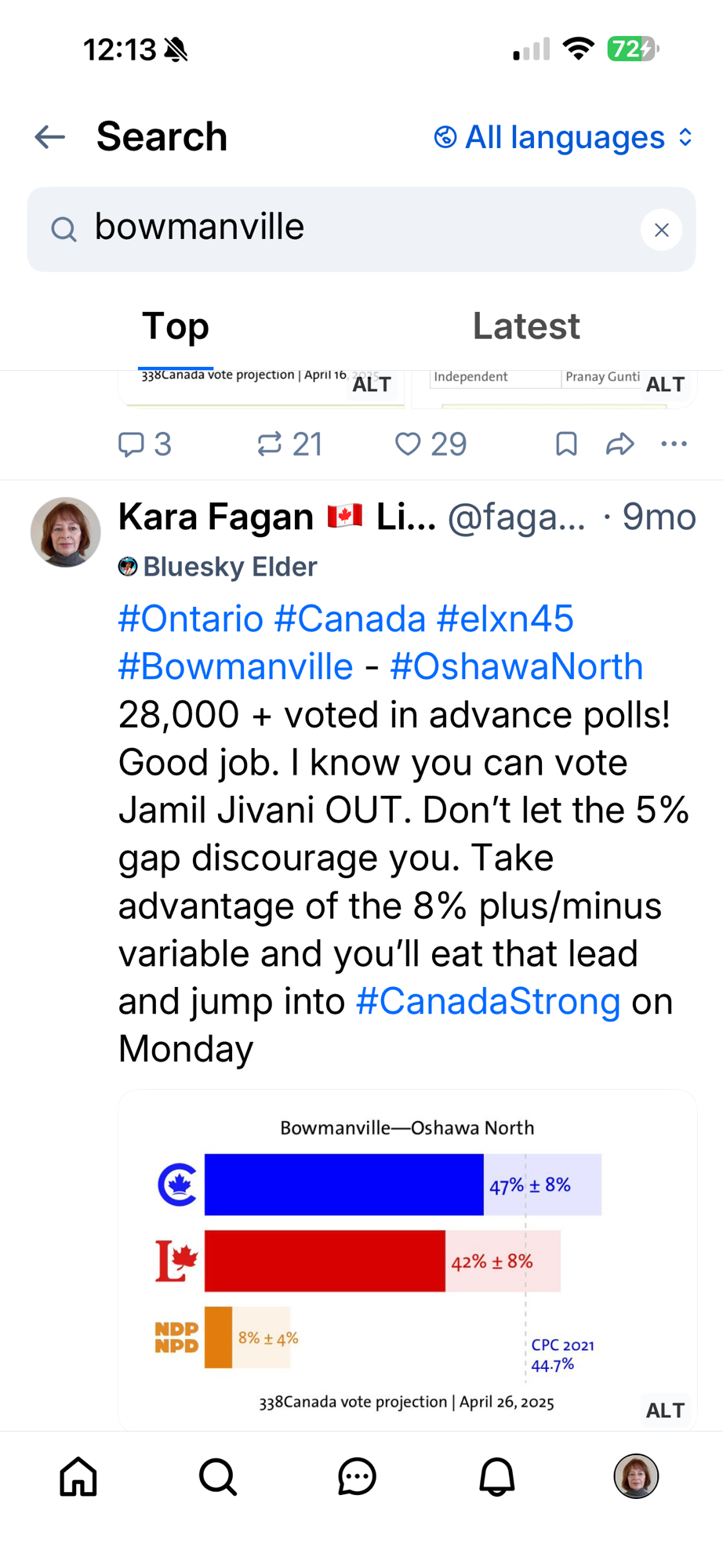Select the Top tab
Image resolution: width=723 pixels, height=1568 pixels.
pyautogui.click(x=176, y=326)
